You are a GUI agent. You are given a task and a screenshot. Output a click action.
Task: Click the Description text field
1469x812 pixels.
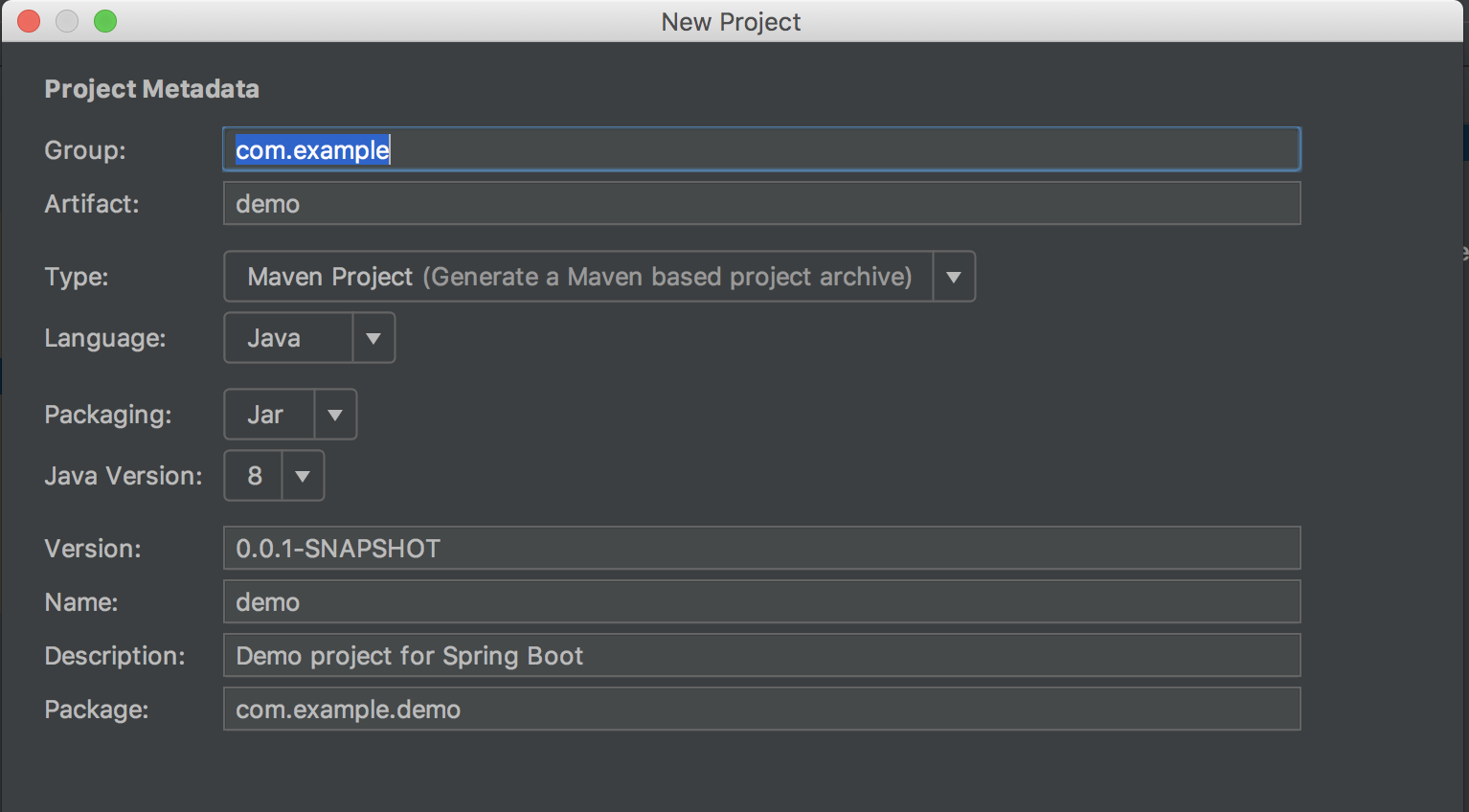click(x=761, y=655)
